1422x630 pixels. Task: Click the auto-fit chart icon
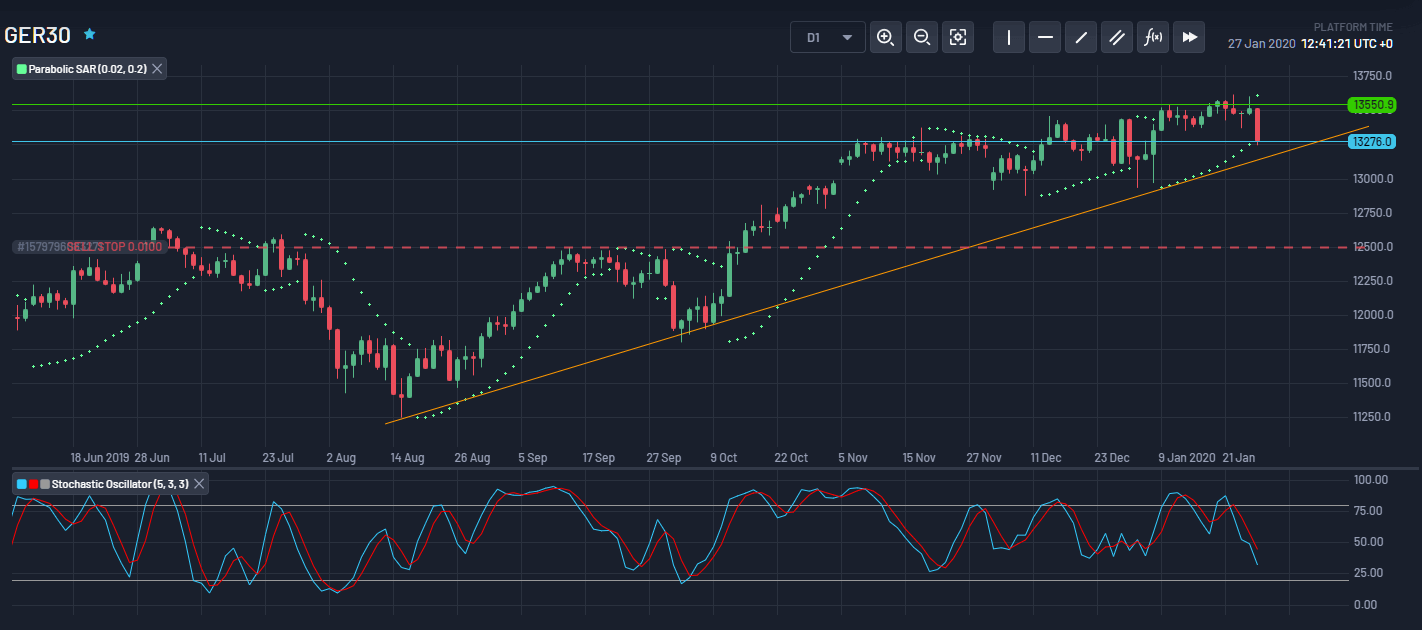(958, 37)
